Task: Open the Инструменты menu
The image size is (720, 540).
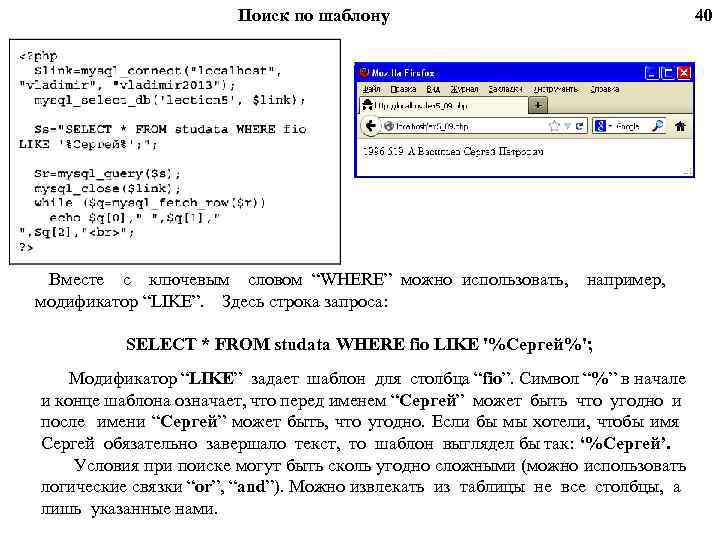Action: click(x=556, y=89)
